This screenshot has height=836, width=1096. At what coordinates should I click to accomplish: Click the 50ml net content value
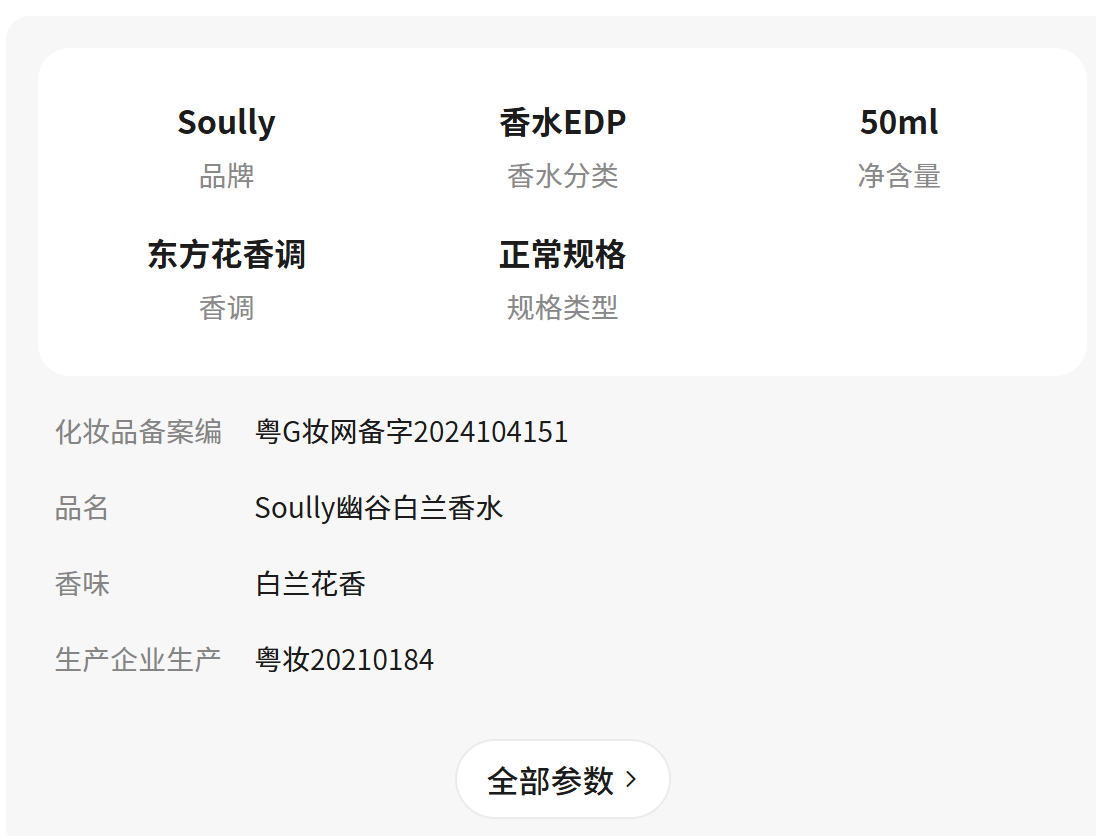click(x=898, y=123)
